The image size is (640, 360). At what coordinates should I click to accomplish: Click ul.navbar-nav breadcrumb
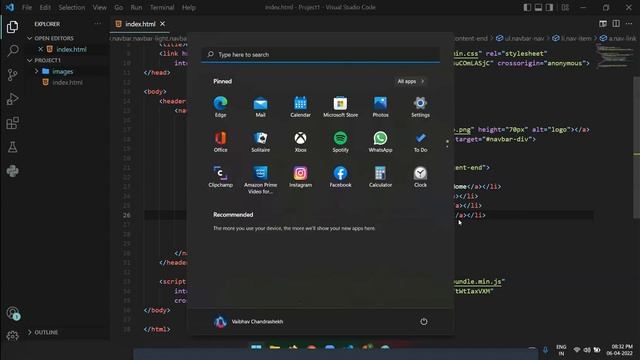[520, 38]
